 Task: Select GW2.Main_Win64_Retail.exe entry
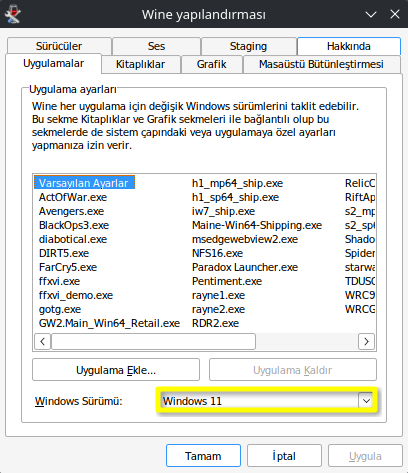pos(109,323)
